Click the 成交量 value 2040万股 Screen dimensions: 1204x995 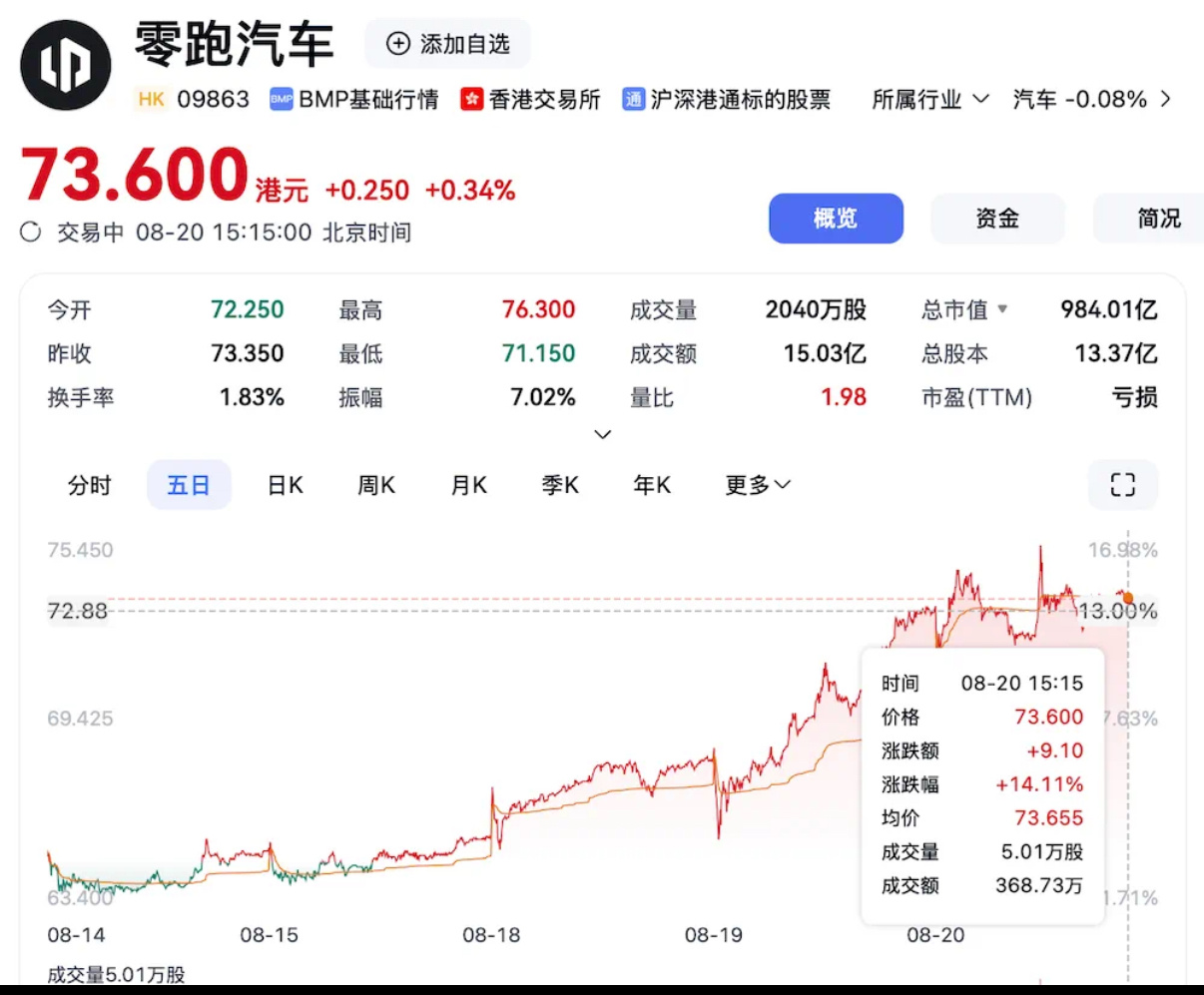(x=816, y=309)
